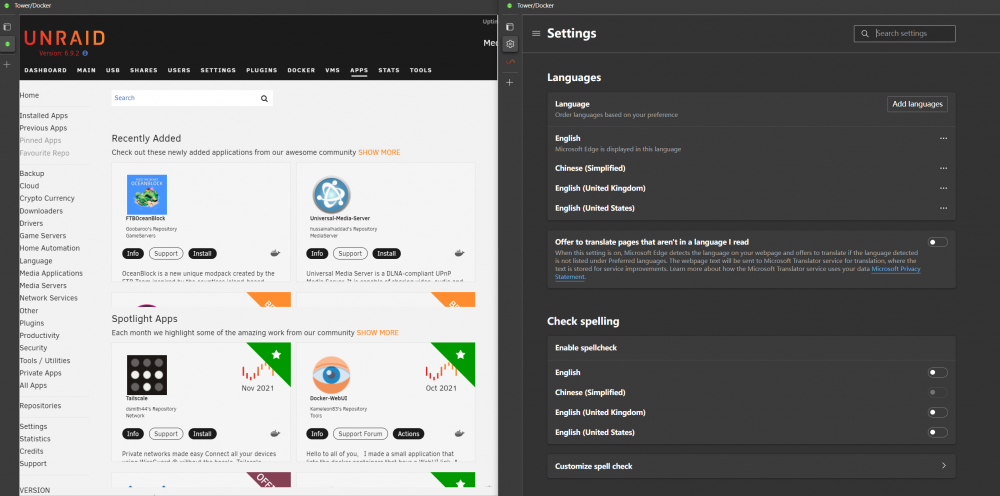Click the UNRAID logo

pyautogui.click(x=64, y=38)
